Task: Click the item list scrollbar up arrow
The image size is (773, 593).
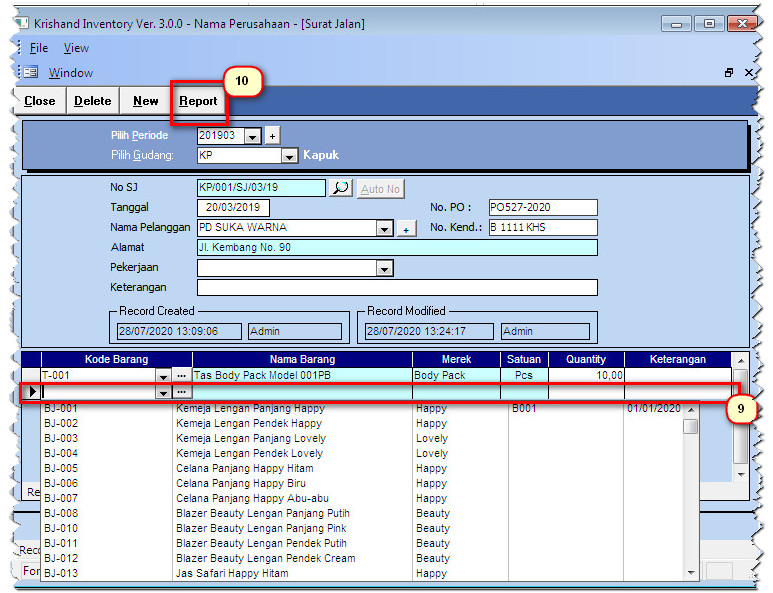Action: click(691, 410)
